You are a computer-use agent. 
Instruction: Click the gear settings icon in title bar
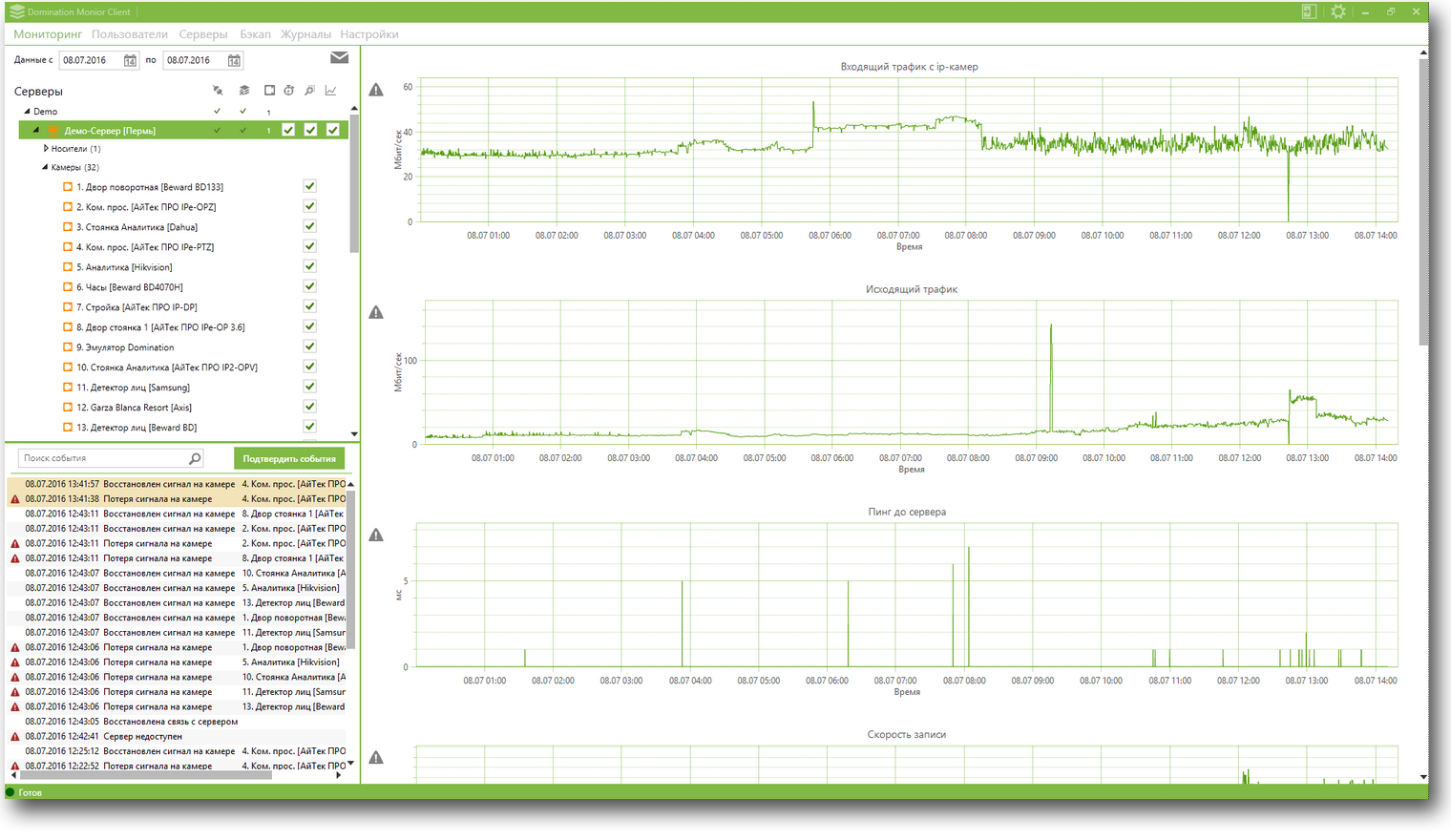(1338, 11)
